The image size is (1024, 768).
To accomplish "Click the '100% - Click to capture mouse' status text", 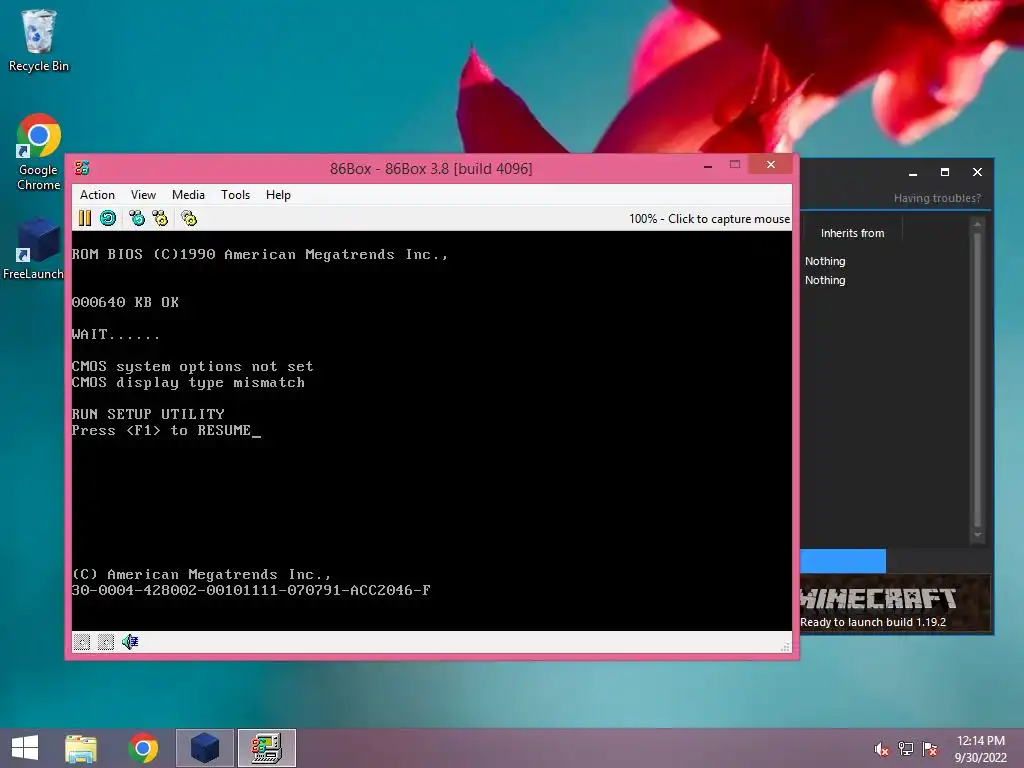I will (709, 219).
